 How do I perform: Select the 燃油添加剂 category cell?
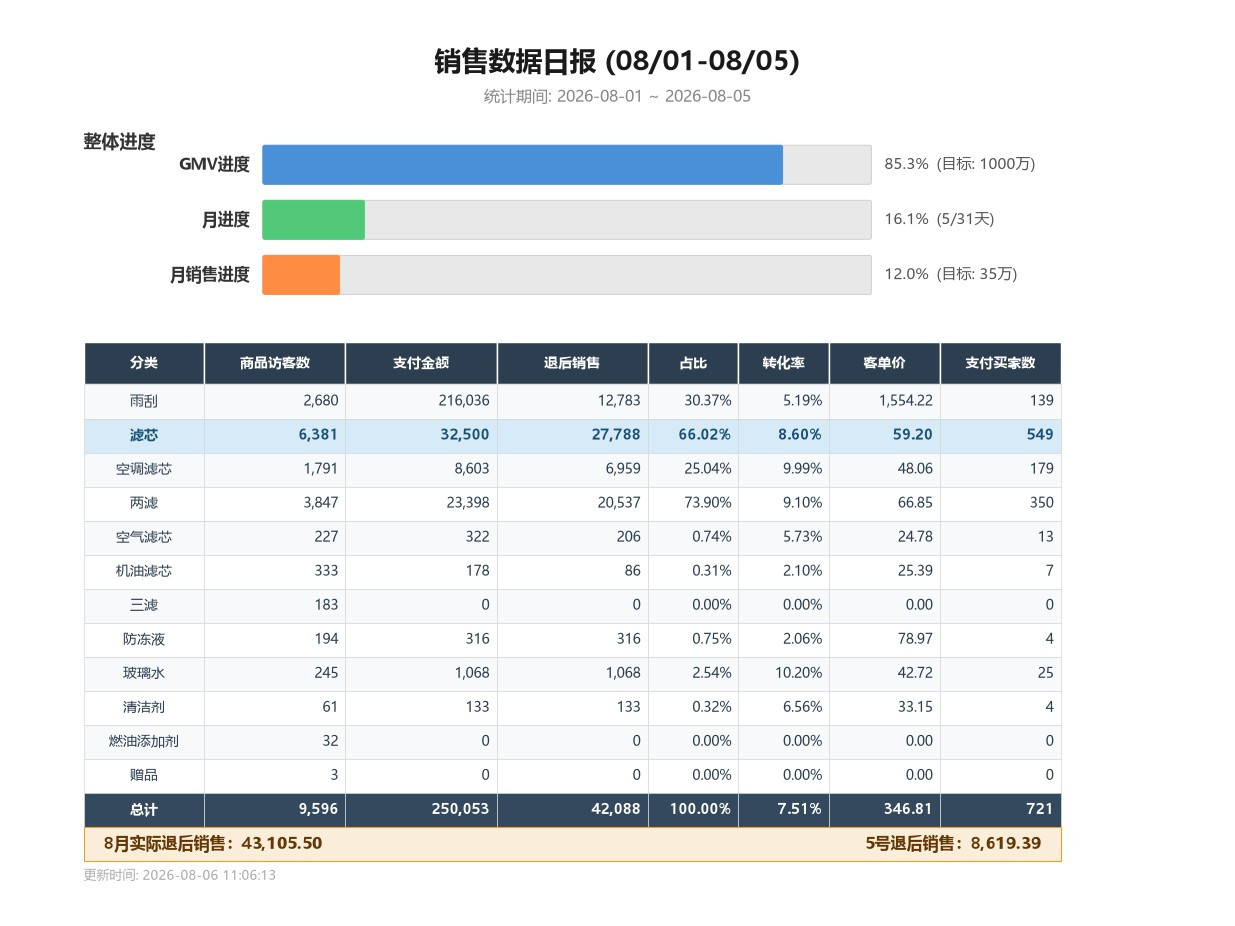point(144,741)
